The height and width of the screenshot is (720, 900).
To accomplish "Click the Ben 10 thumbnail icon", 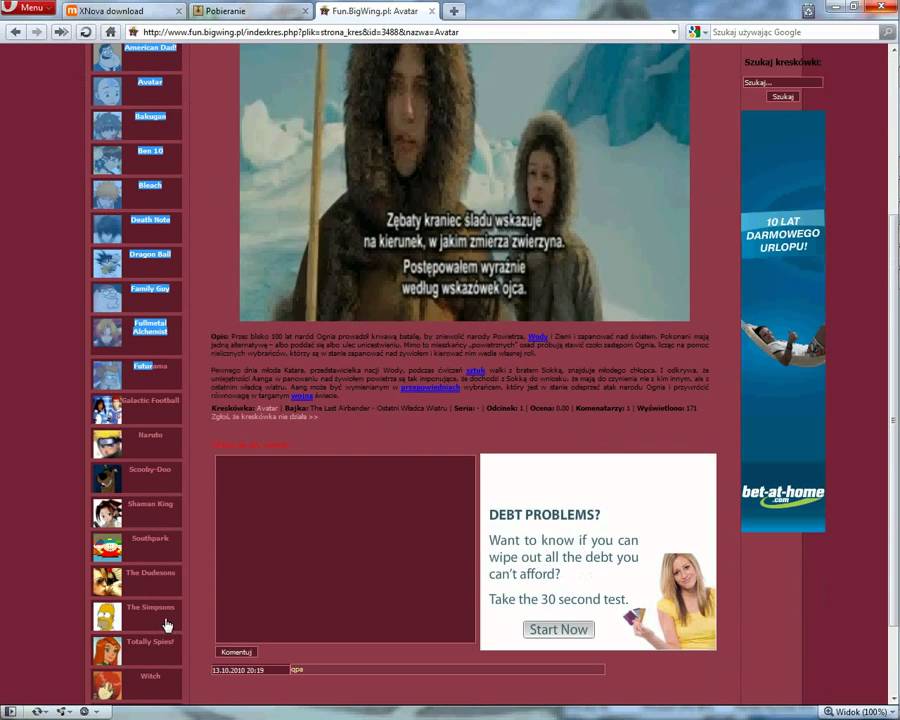I will 107,160.
